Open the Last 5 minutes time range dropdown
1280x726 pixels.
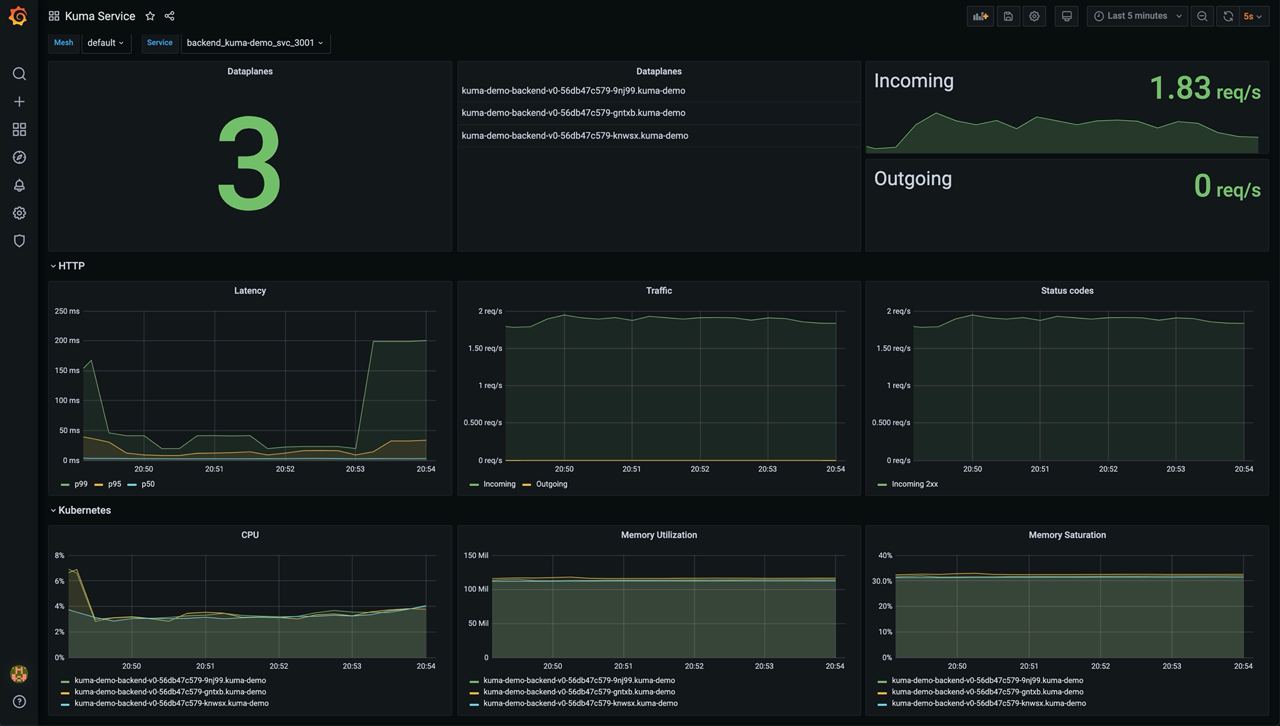pos(1135,15)
